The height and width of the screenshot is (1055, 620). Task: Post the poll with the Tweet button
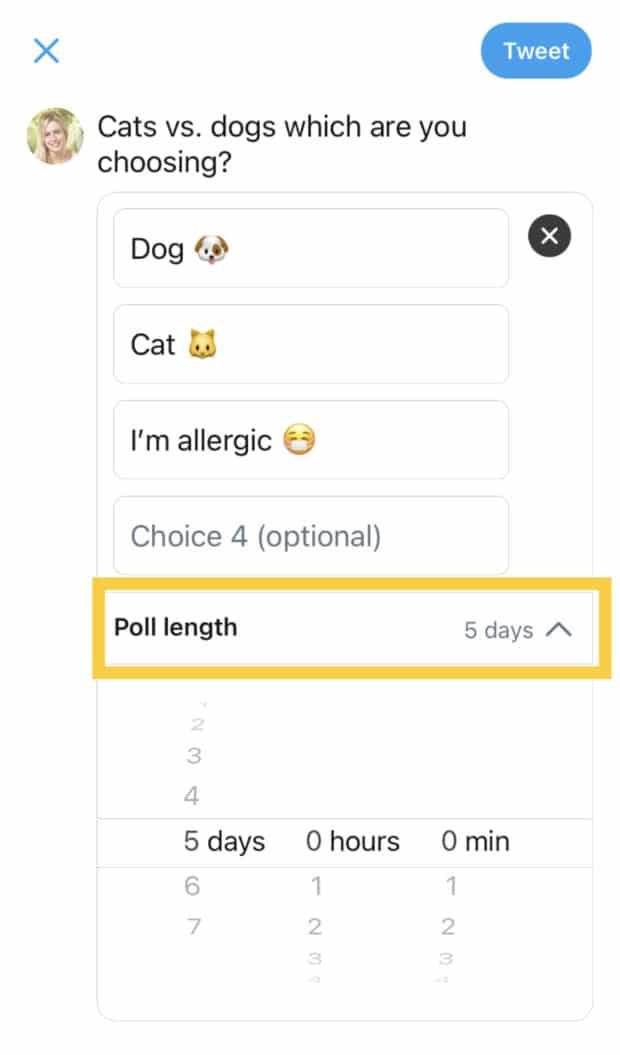pyautogui.click(x=536, y=51)
